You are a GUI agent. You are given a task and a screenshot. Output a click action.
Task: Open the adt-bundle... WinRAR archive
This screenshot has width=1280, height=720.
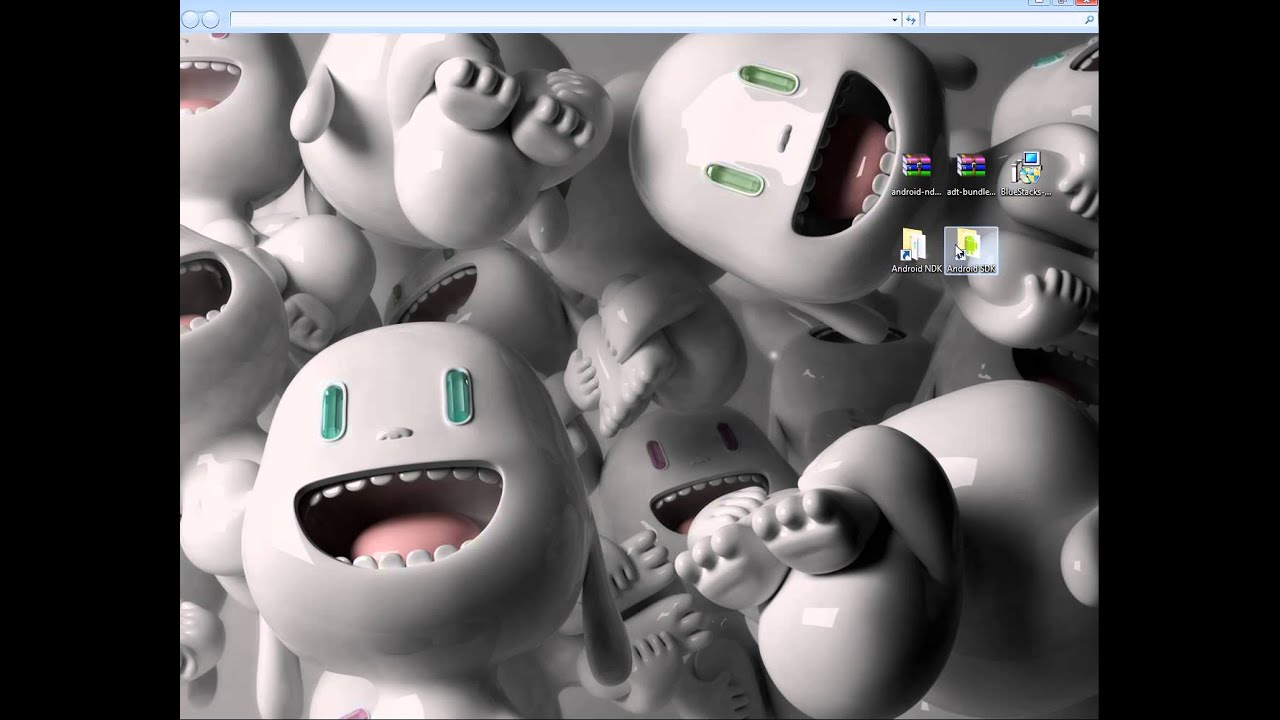tap(971, 174)
